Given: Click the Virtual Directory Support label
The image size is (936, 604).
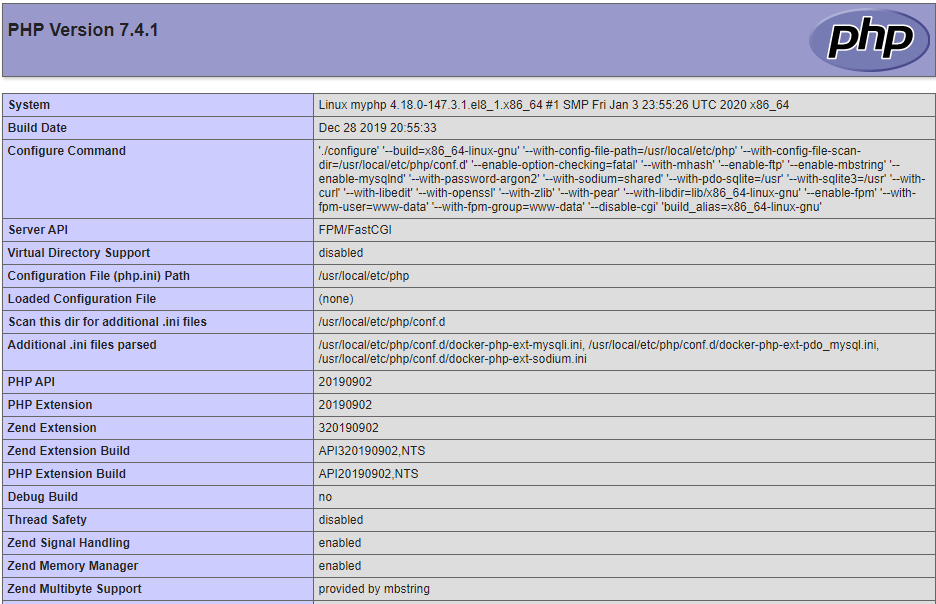Looking at the screenshot, I should 79,253.
